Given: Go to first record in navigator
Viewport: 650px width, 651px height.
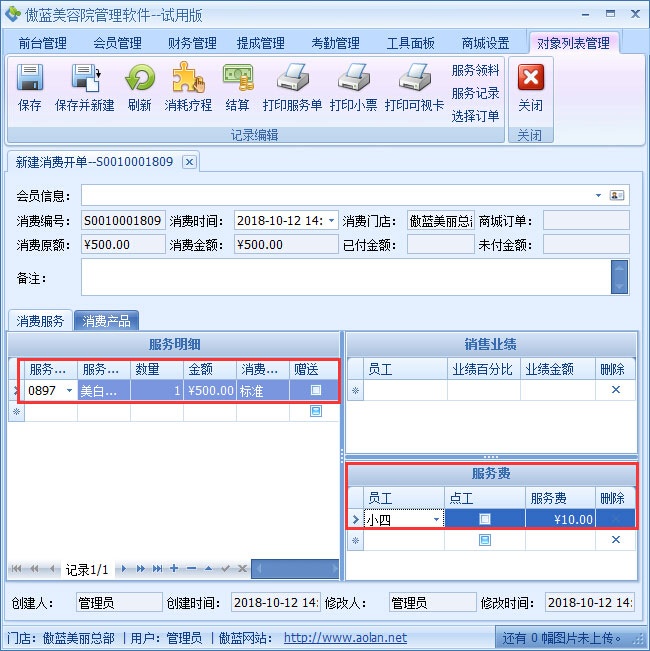Looking at the screenshot, I should coord(16,568).
